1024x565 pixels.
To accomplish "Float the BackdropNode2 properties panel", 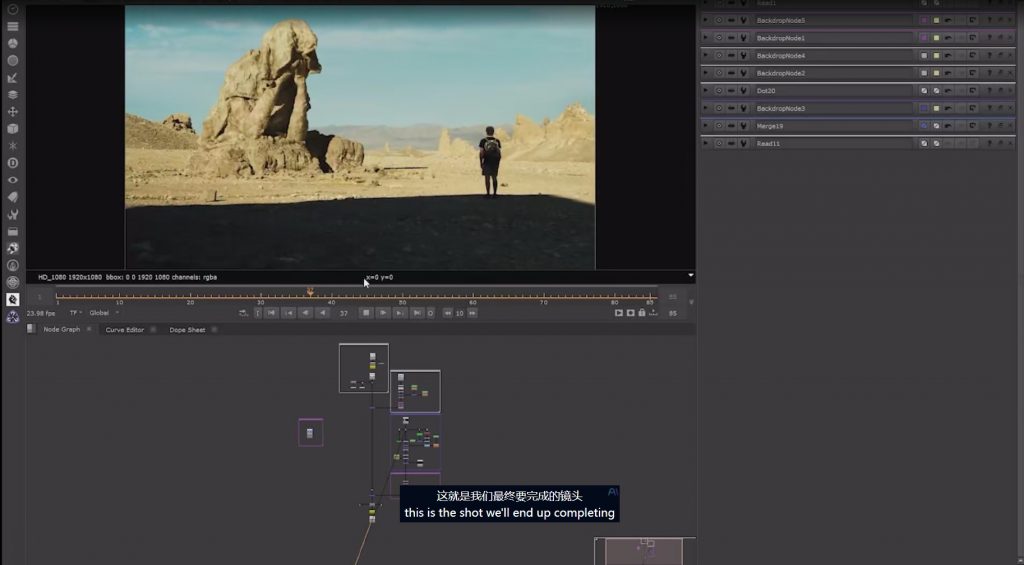I will (x=1000, y=73).
